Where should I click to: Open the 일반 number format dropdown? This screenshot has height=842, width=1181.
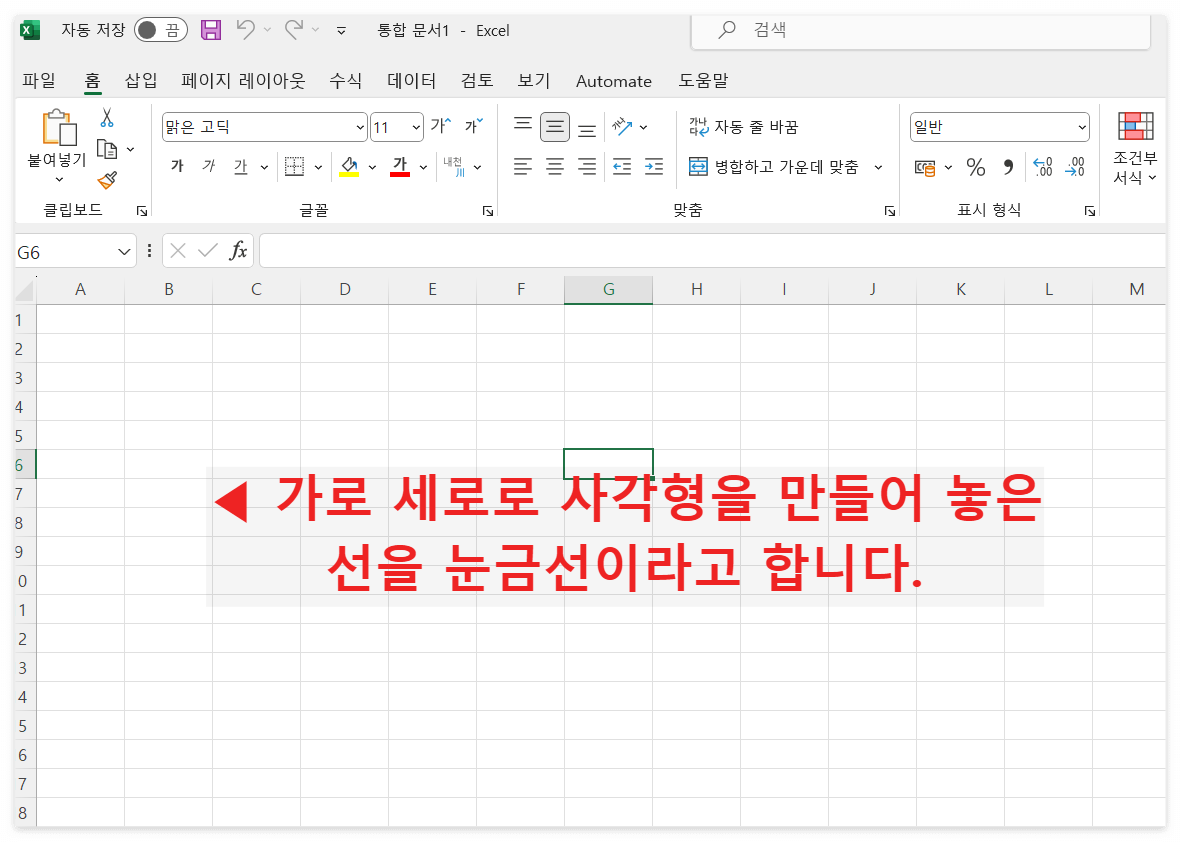pyautogui.click(x=1082, y=127)
